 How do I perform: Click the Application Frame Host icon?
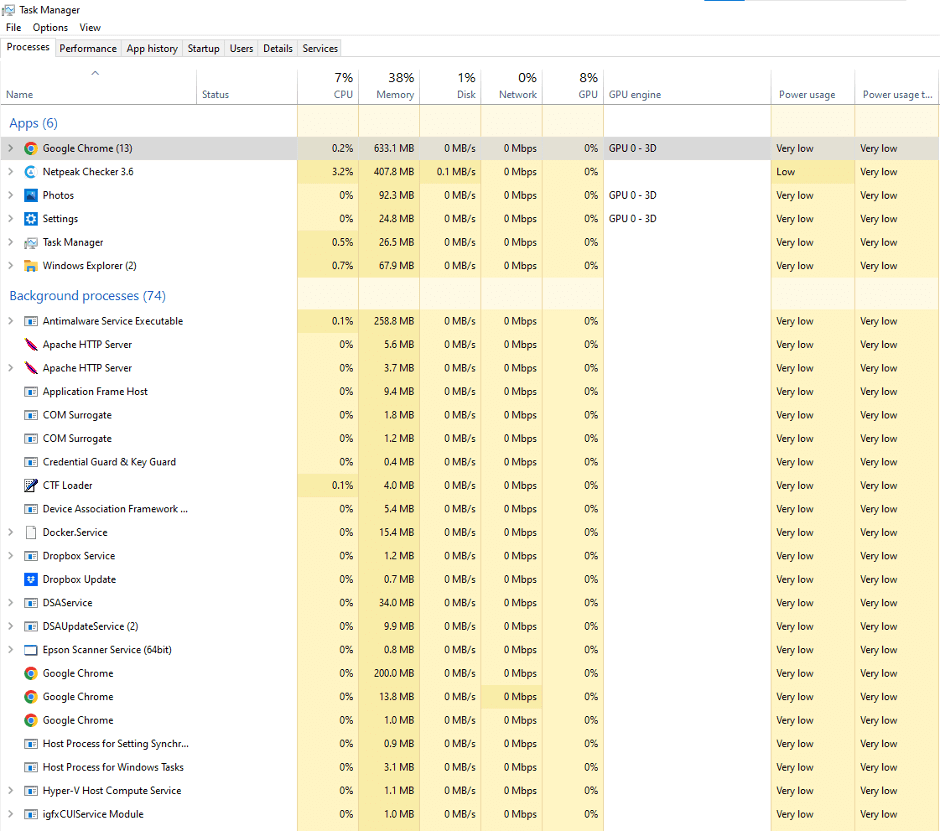[x=31, y=392]
